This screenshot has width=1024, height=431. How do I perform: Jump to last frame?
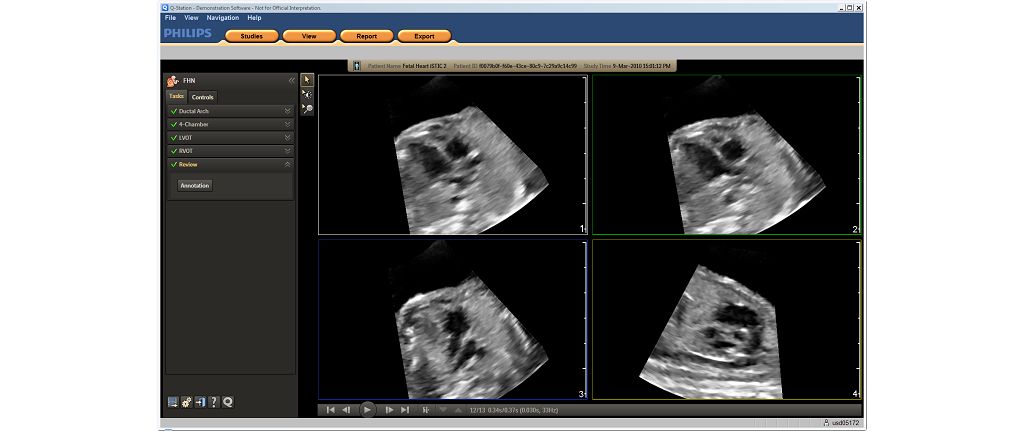tap(405, 410)
